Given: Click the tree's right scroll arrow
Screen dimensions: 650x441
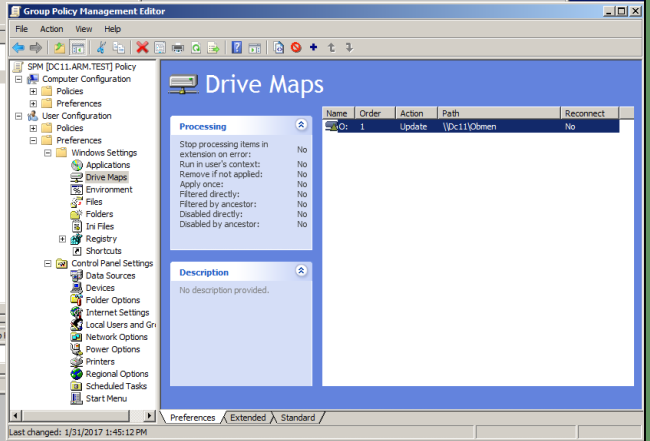Looking at the screenshot, I should coord(149,415).
